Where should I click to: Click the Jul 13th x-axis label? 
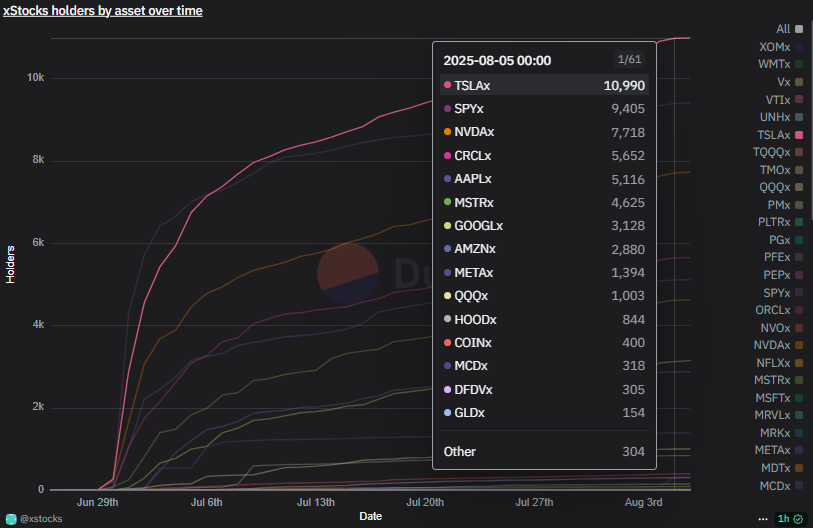316,502
